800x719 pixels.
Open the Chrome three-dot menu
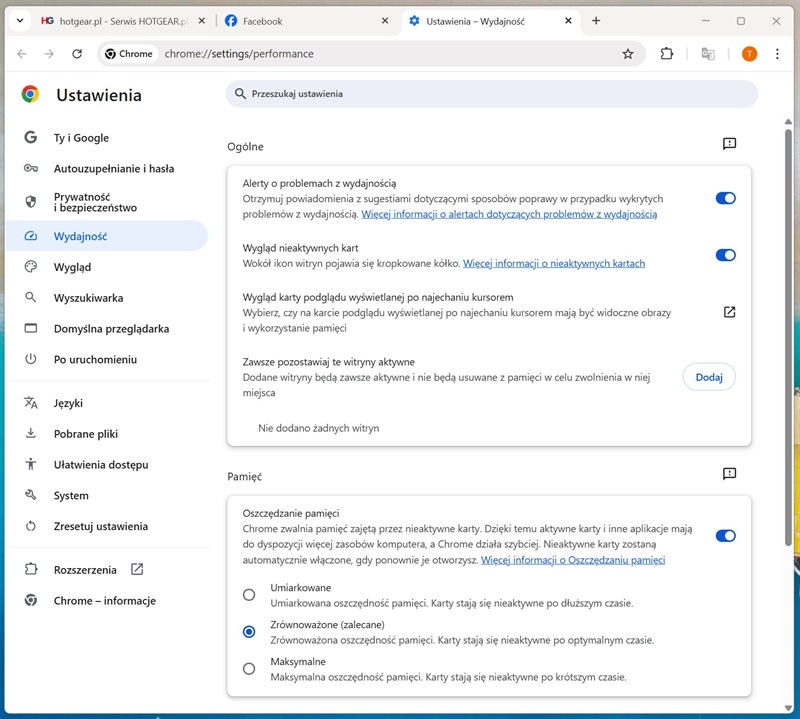pyautogui.click(x=777, y=54)
